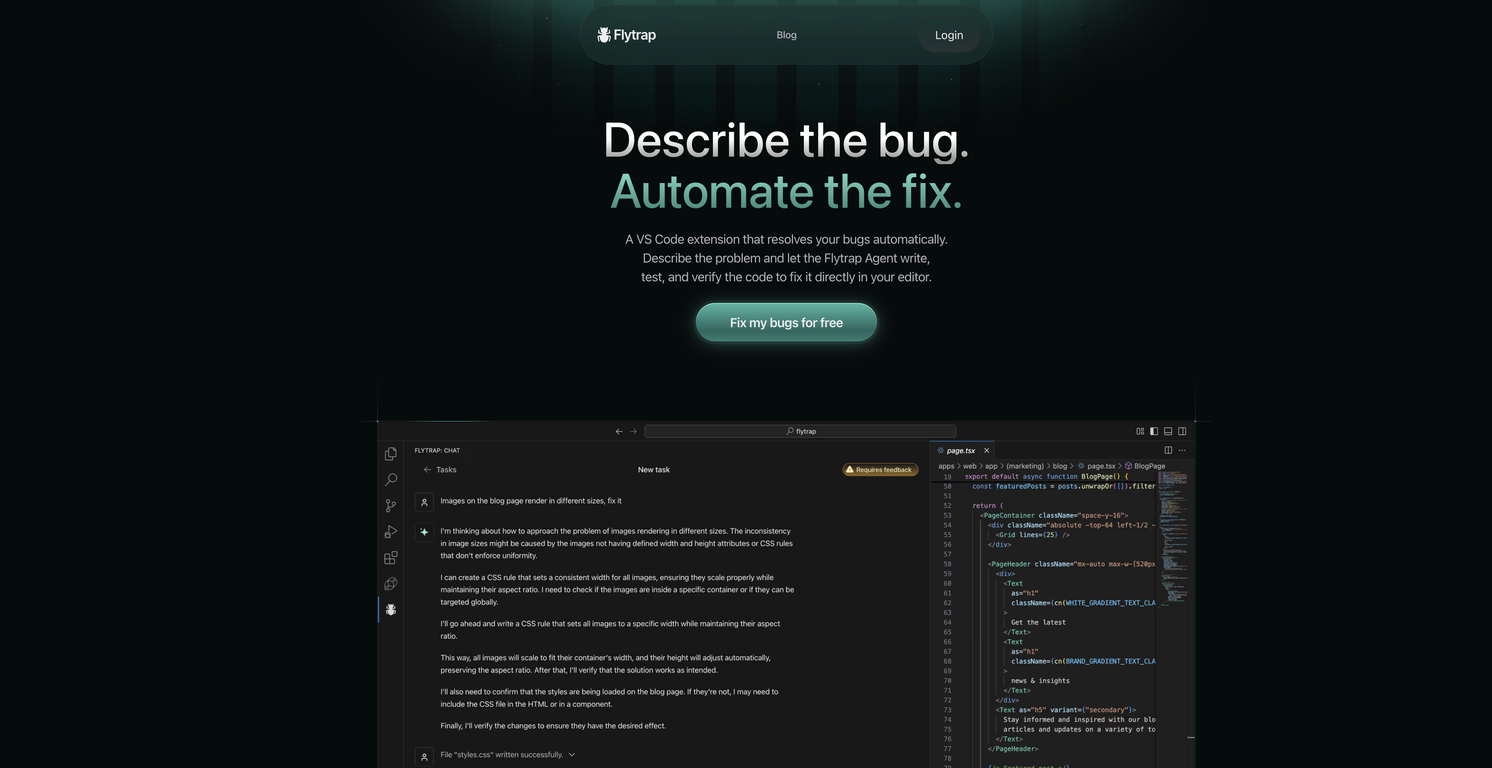This screenshot has width=1492, height=768.
Task: Click the flytrap search bar in the title bar
Action: pyautogui.click(x=800, y=431)
